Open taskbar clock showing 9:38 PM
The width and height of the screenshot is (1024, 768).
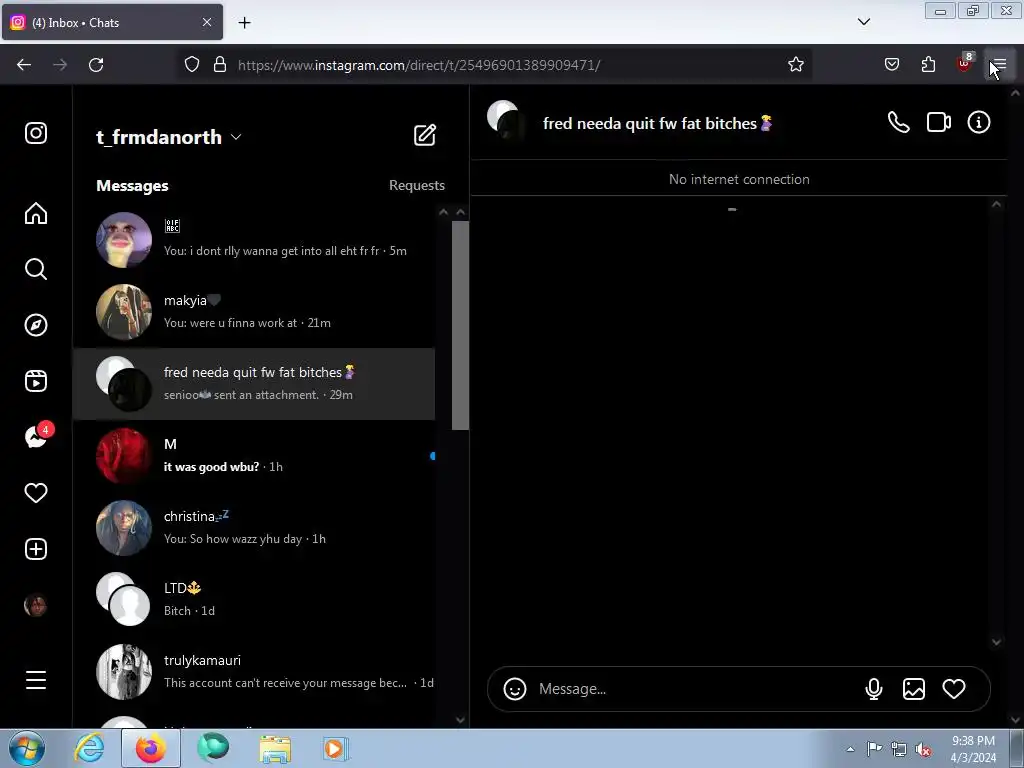[x=973, y=749]
